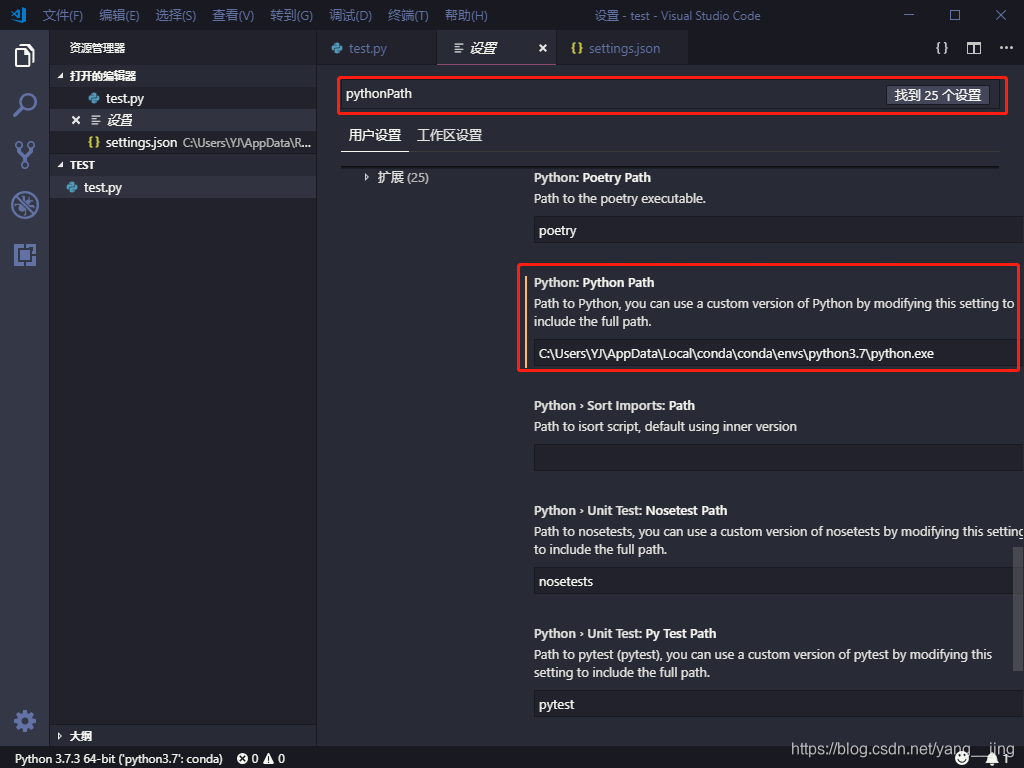Open the 文件(F) menu
1024x768 pixels.
tap(63, 16)
